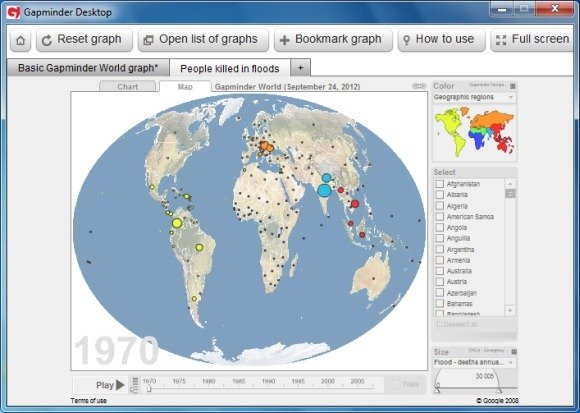This screenshot has width=580, height=413.
Task: Open the Flood deaths size dropdown
Action: (x=475, y=362)
